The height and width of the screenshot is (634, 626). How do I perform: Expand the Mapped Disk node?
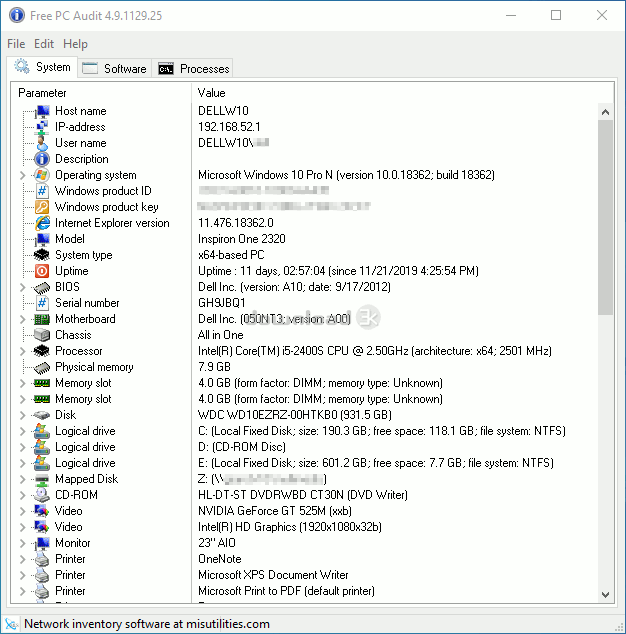tap(23, 479)
